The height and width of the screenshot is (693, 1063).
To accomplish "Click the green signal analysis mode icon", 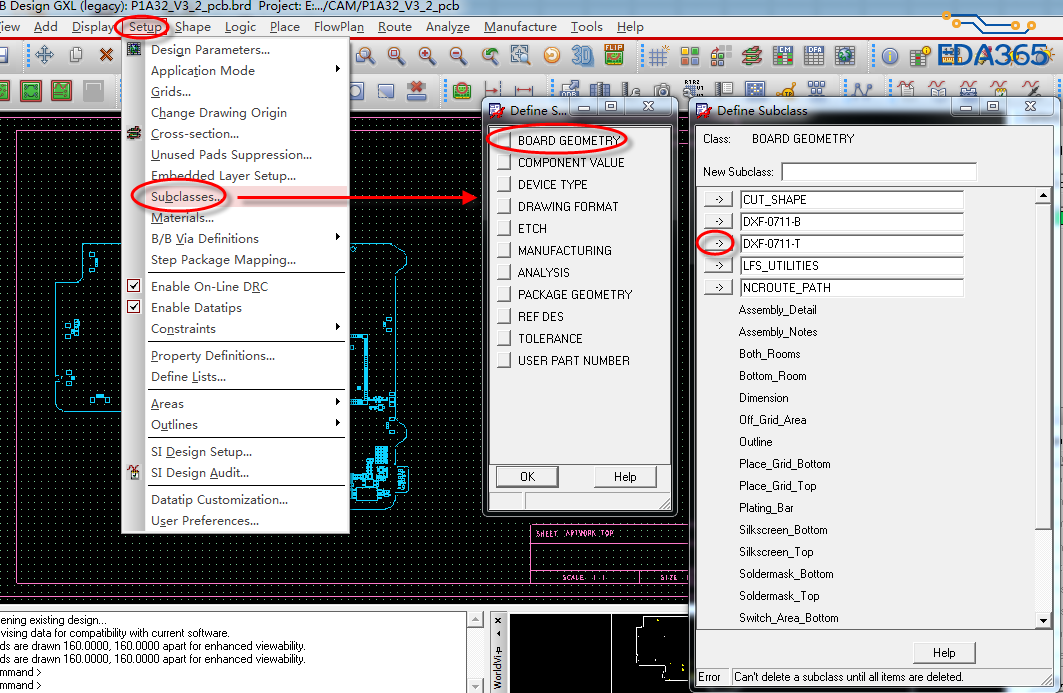I will pos(61,90).
